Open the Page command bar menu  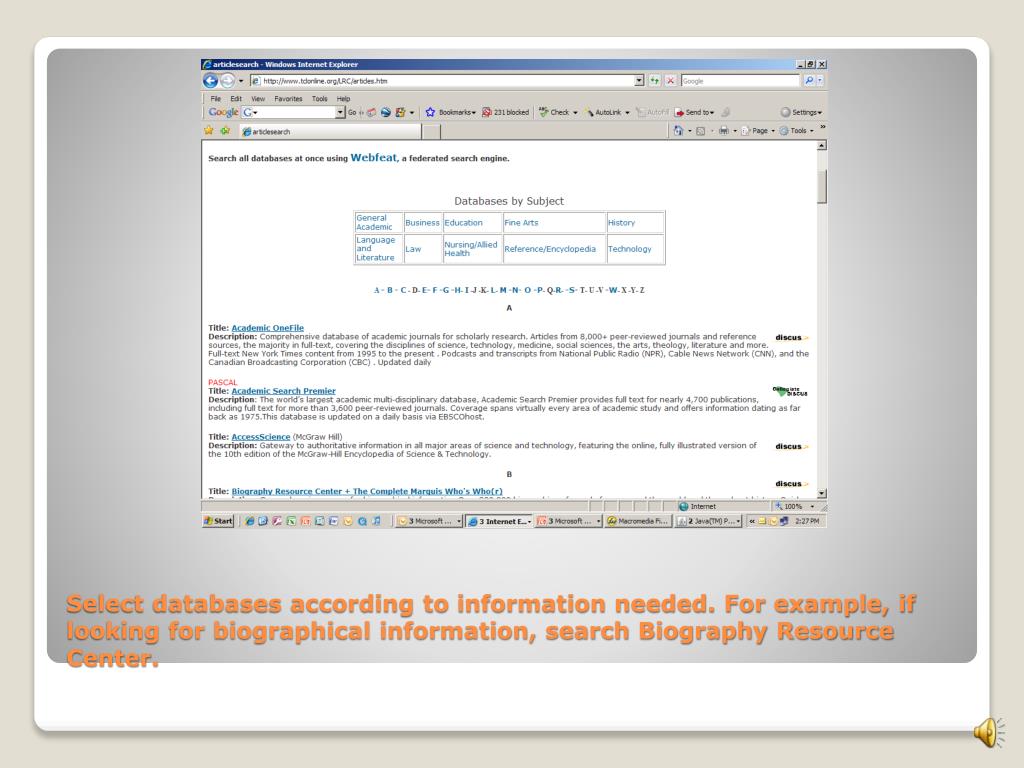click(x=758, y=131)
